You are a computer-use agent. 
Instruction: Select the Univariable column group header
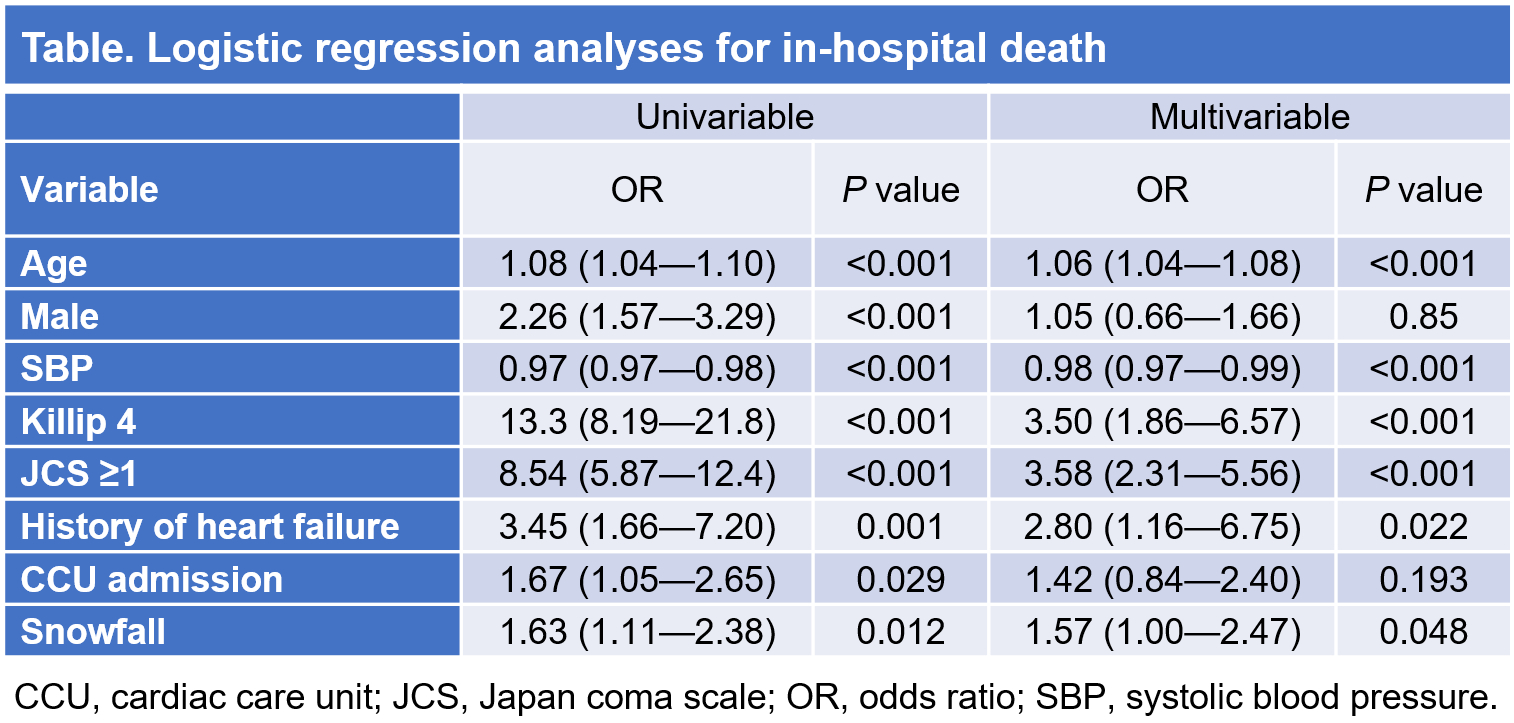(x=725, y=117)
